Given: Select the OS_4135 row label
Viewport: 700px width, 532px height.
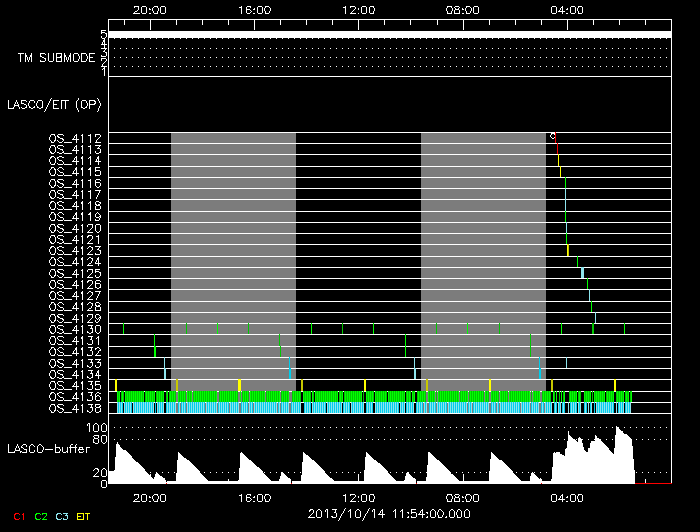Looking at the screenshot, I should pyautogui.click(x=75, y=386).
